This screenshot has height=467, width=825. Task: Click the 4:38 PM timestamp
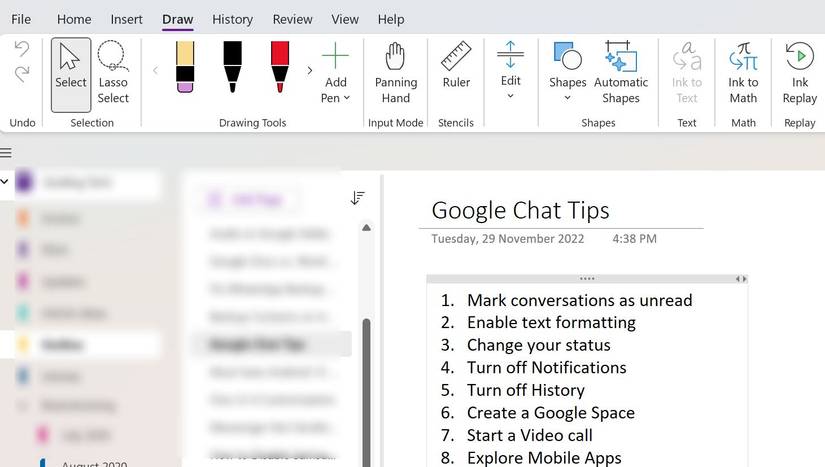click(x=635, y=239)
